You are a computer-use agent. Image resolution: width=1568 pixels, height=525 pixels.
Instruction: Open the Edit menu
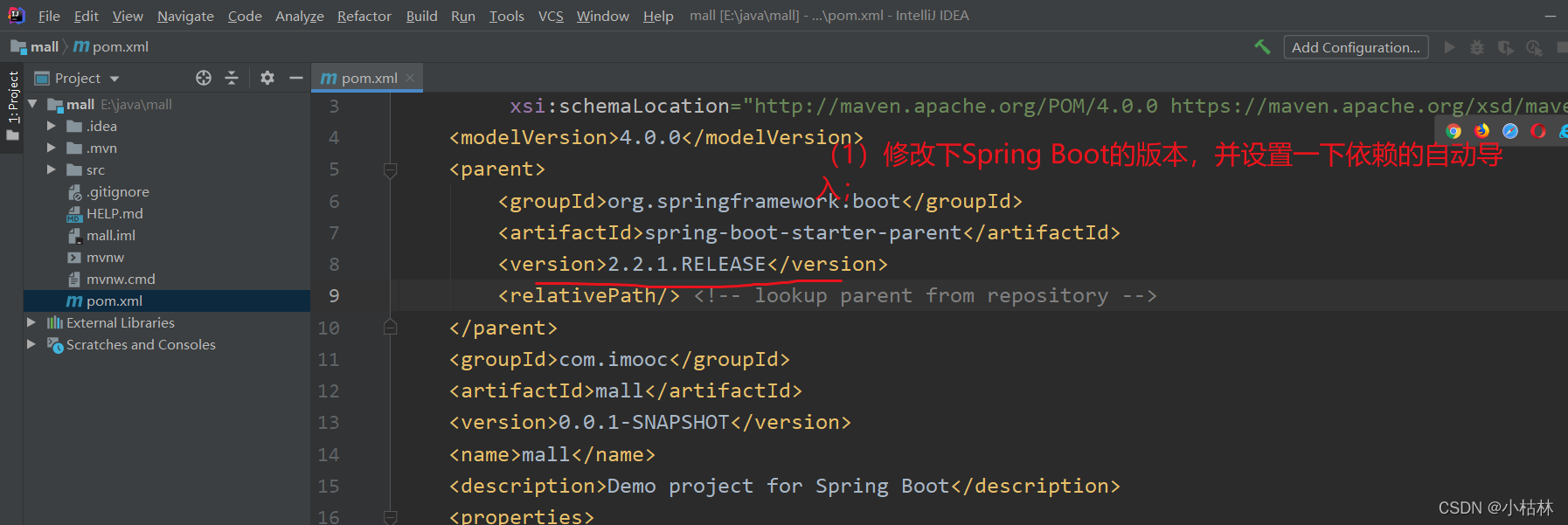pos(87,16)
